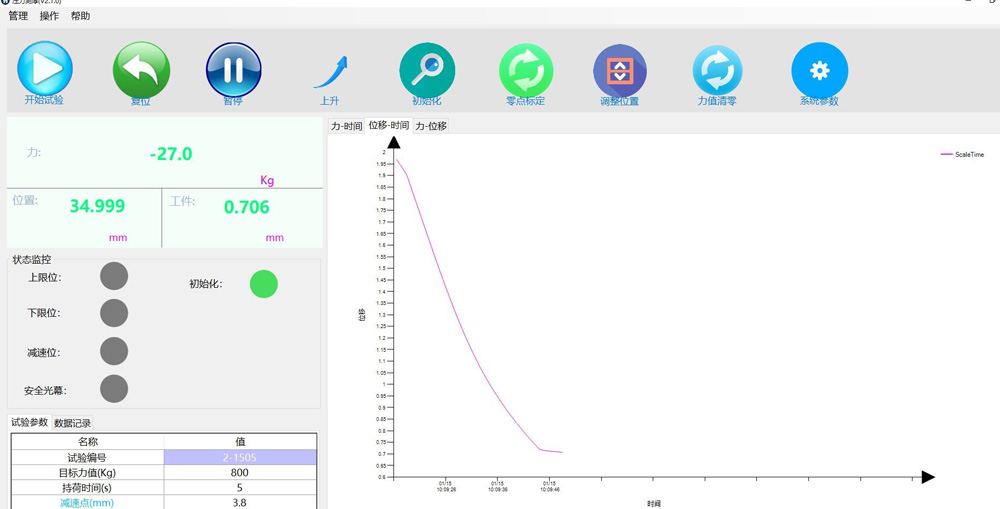Open the 管理 menu

18,16
